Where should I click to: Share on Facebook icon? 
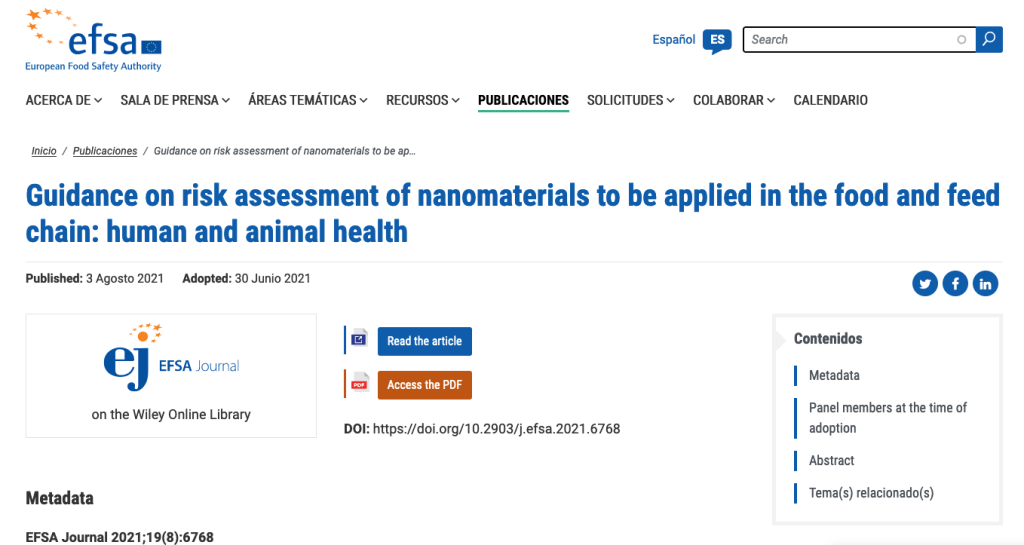[955, 284]
